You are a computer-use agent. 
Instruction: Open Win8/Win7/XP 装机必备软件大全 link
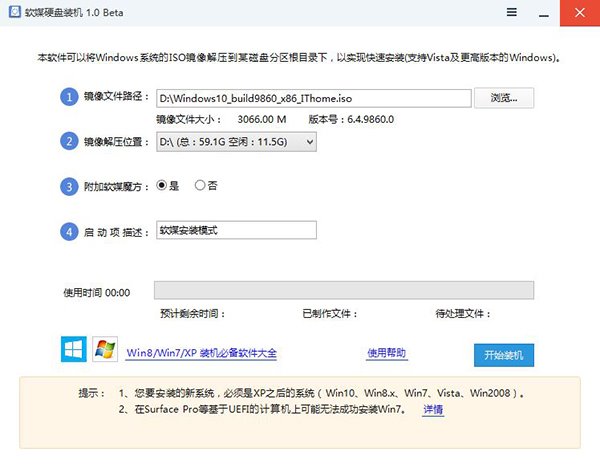(200, 354)
